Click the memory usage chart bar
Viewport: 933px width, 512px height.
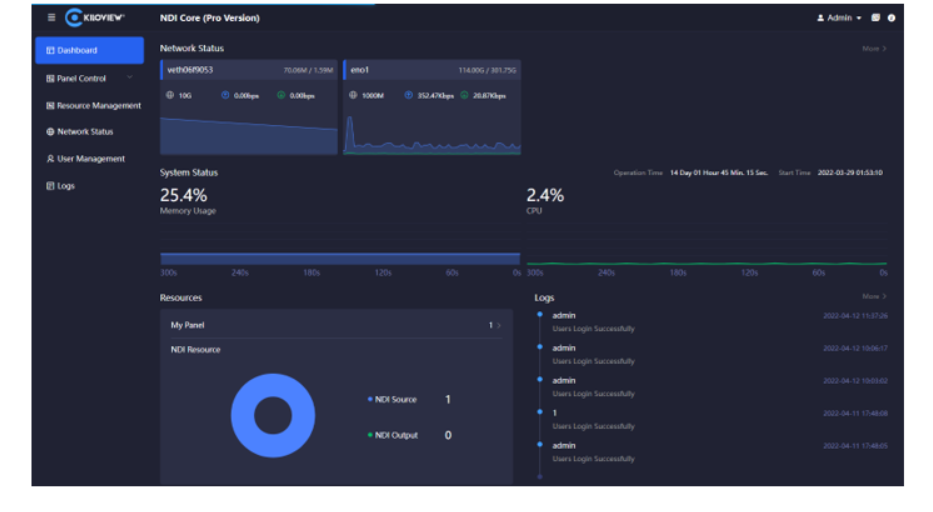point(340,258)
